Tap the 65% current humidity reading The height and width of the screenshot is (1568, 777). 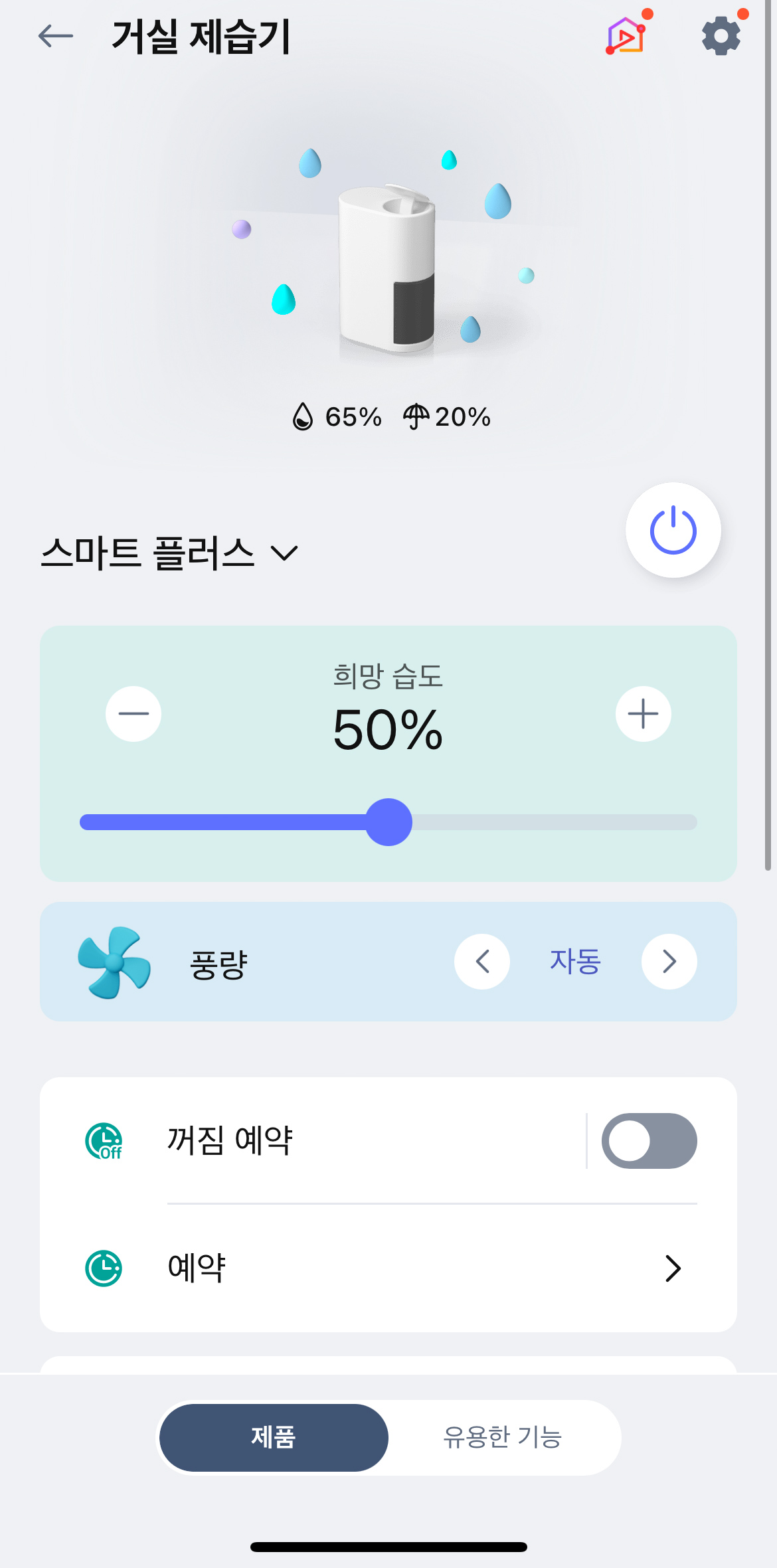(337, 417)
